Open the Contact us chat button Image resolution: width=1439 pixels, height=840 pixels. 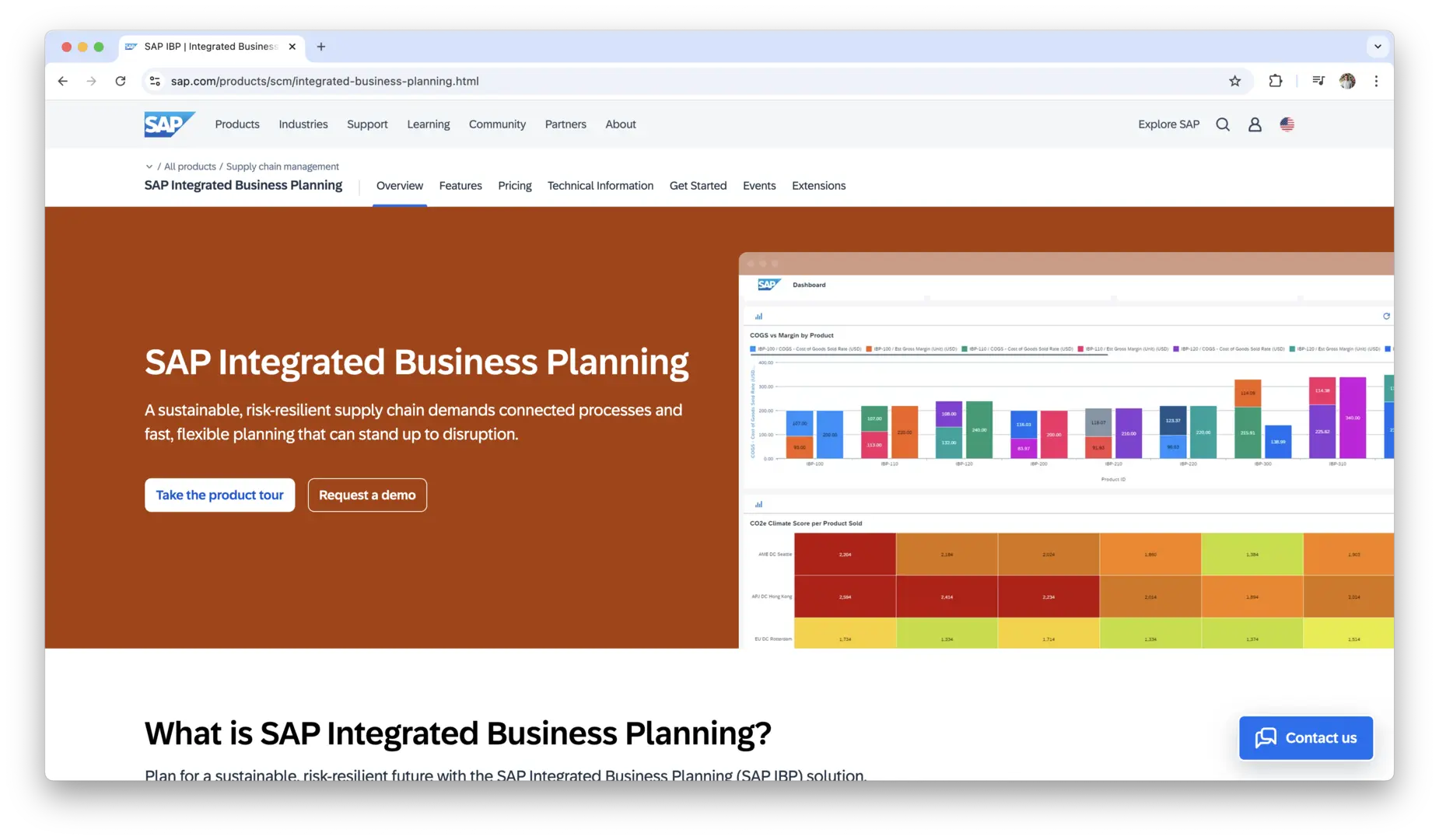coord(1306,737)
